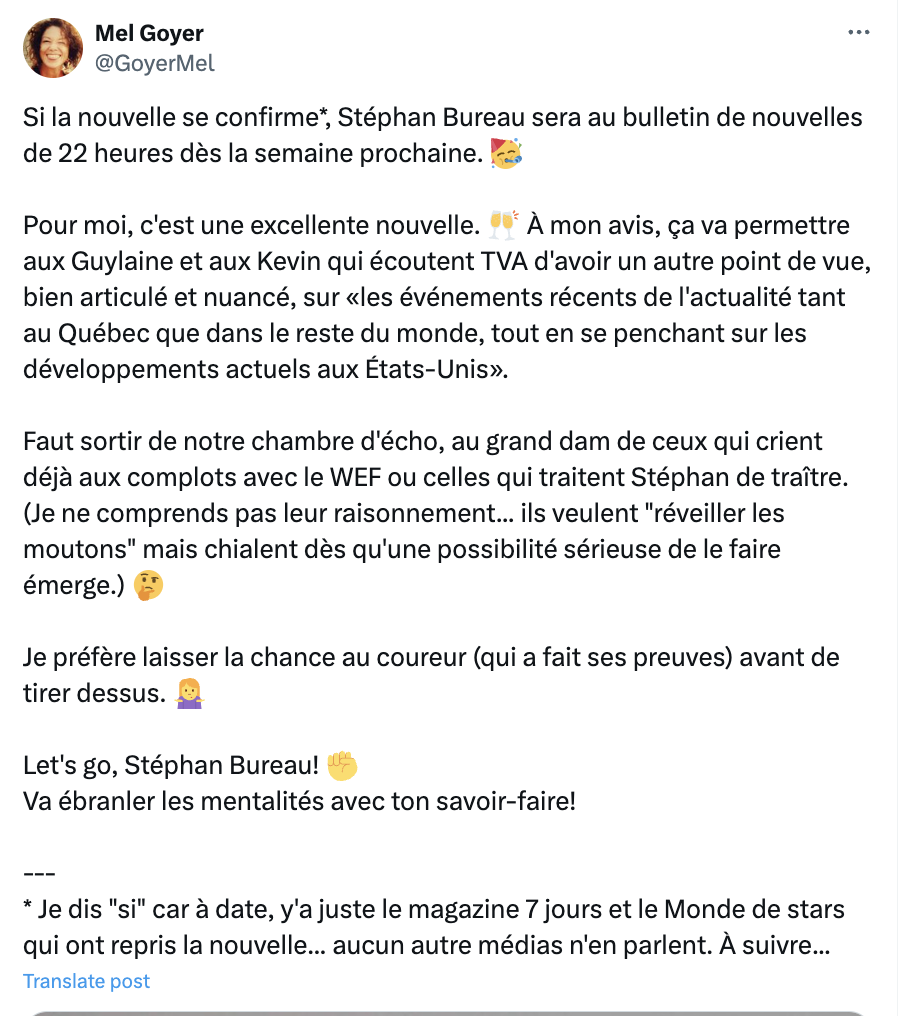
Task: Click the clinking glasses emoji
Action: click(503, 225)
